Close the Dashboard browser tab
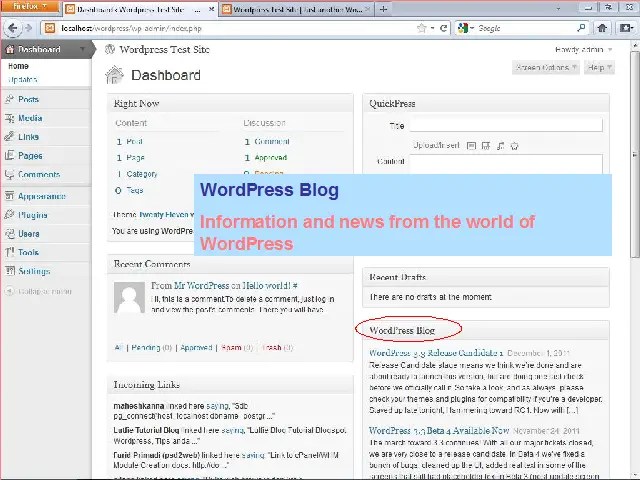This screenshot has width=640, height=480. coord(211,9)
